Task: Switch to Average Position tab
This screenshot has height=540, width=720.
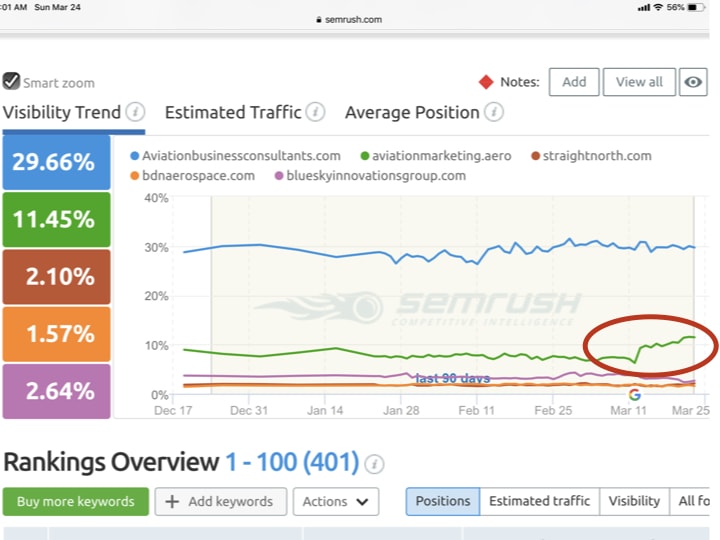Action: [x=412, y=112]
